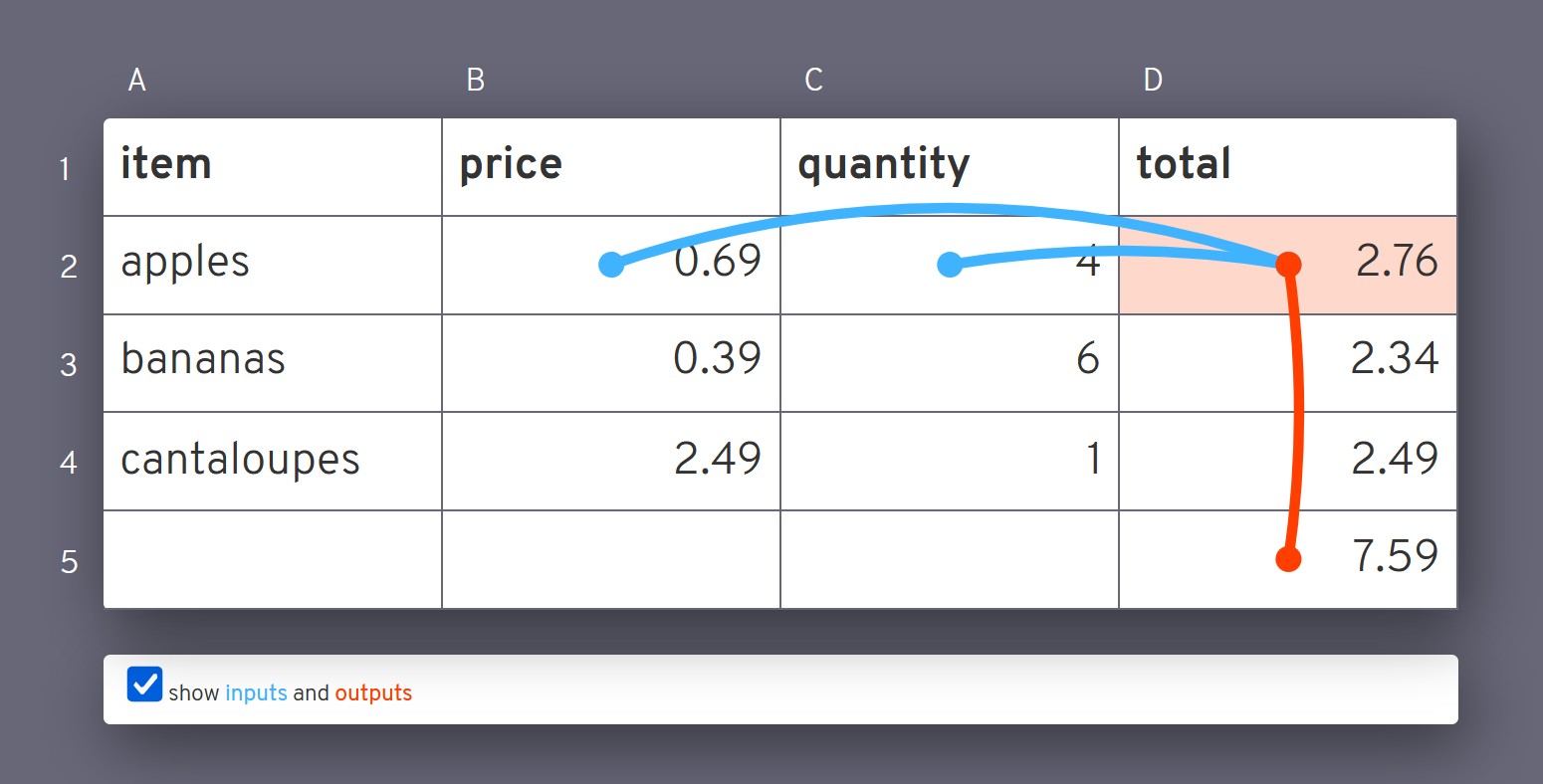Click the orange outputs label text
This screenshot has height=784, width=1543.
(373, 693)
